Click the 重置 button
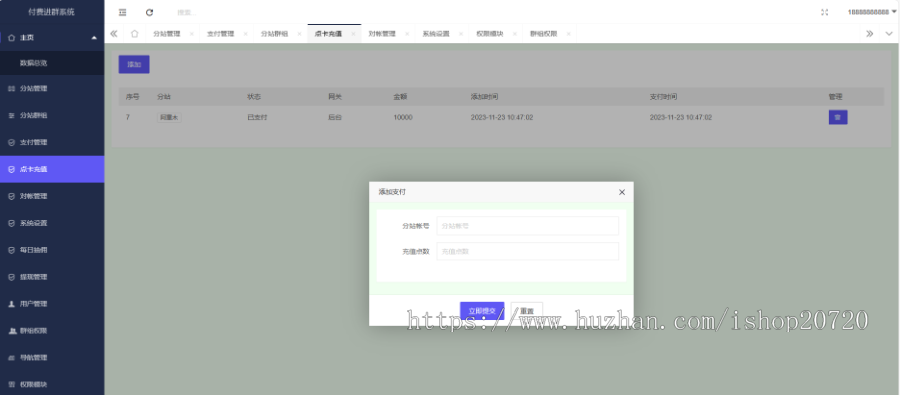The image size is (900, 395). click(x=526, y=311)
